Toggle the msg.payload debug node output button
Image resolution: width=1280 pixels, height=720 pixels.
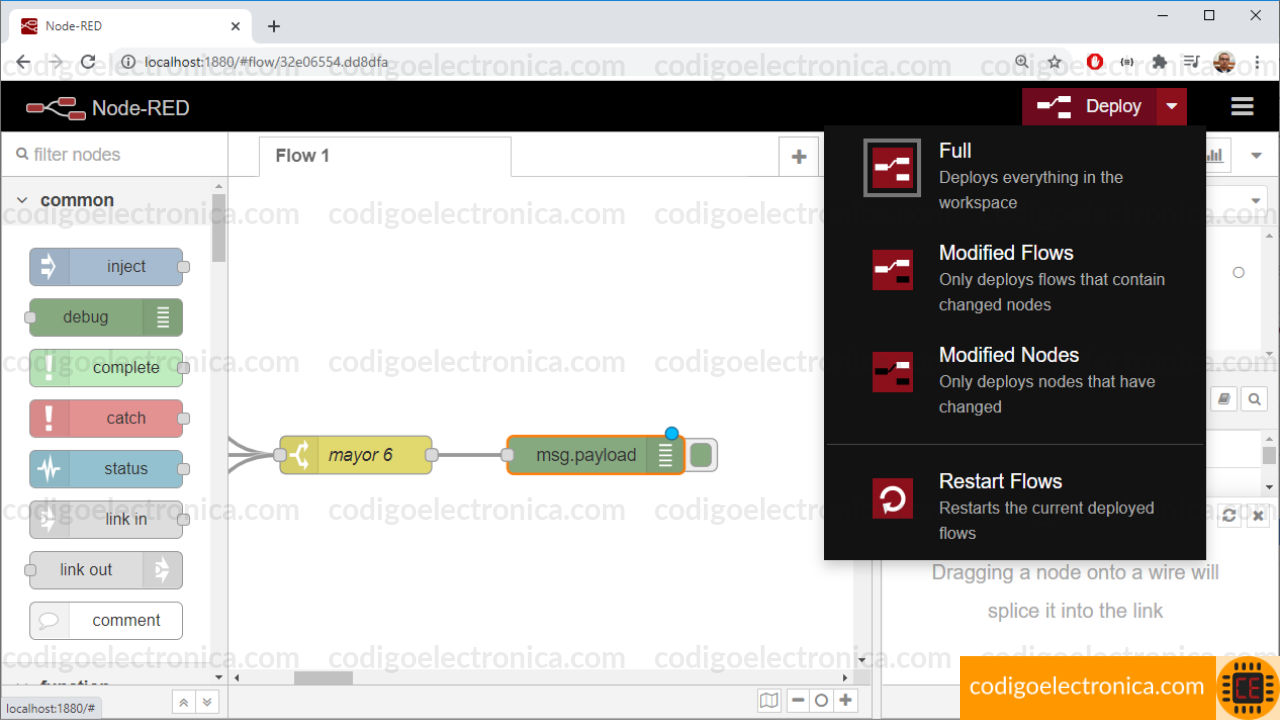702,455
